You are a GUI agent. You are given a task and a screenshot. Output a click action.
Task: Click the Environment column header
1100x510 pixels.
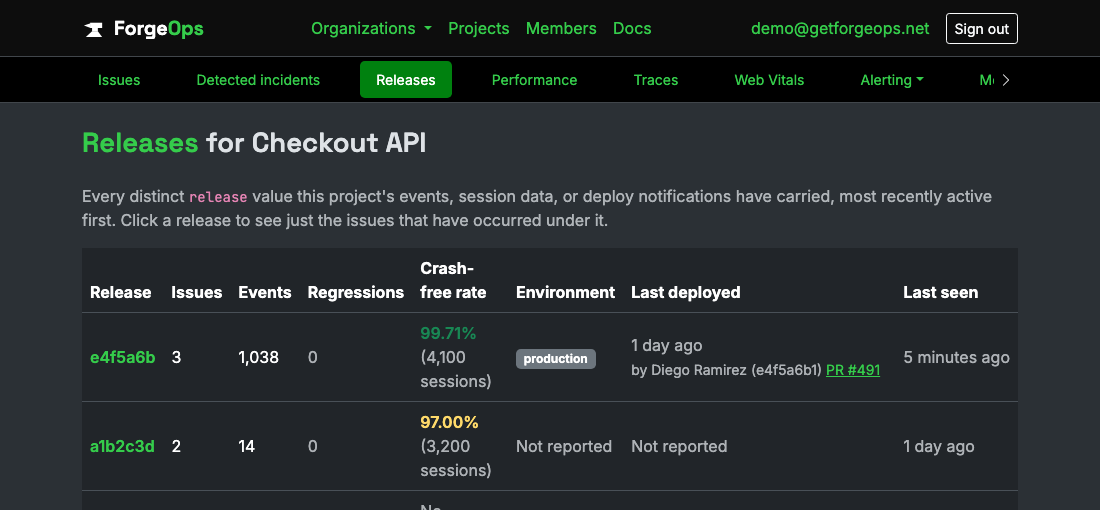click(x=565, y=293)
